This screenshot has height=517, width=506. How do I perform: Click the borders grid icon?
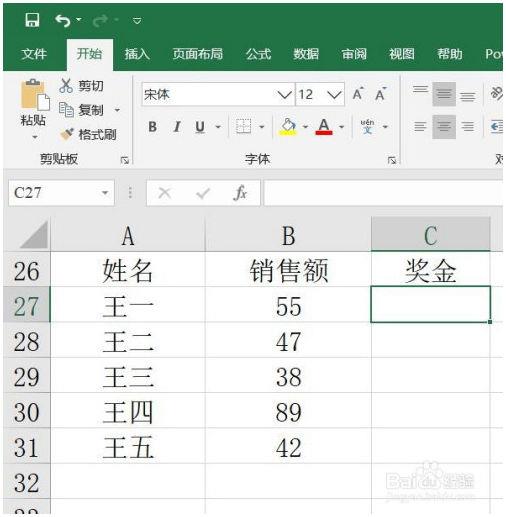pos(243,126)
